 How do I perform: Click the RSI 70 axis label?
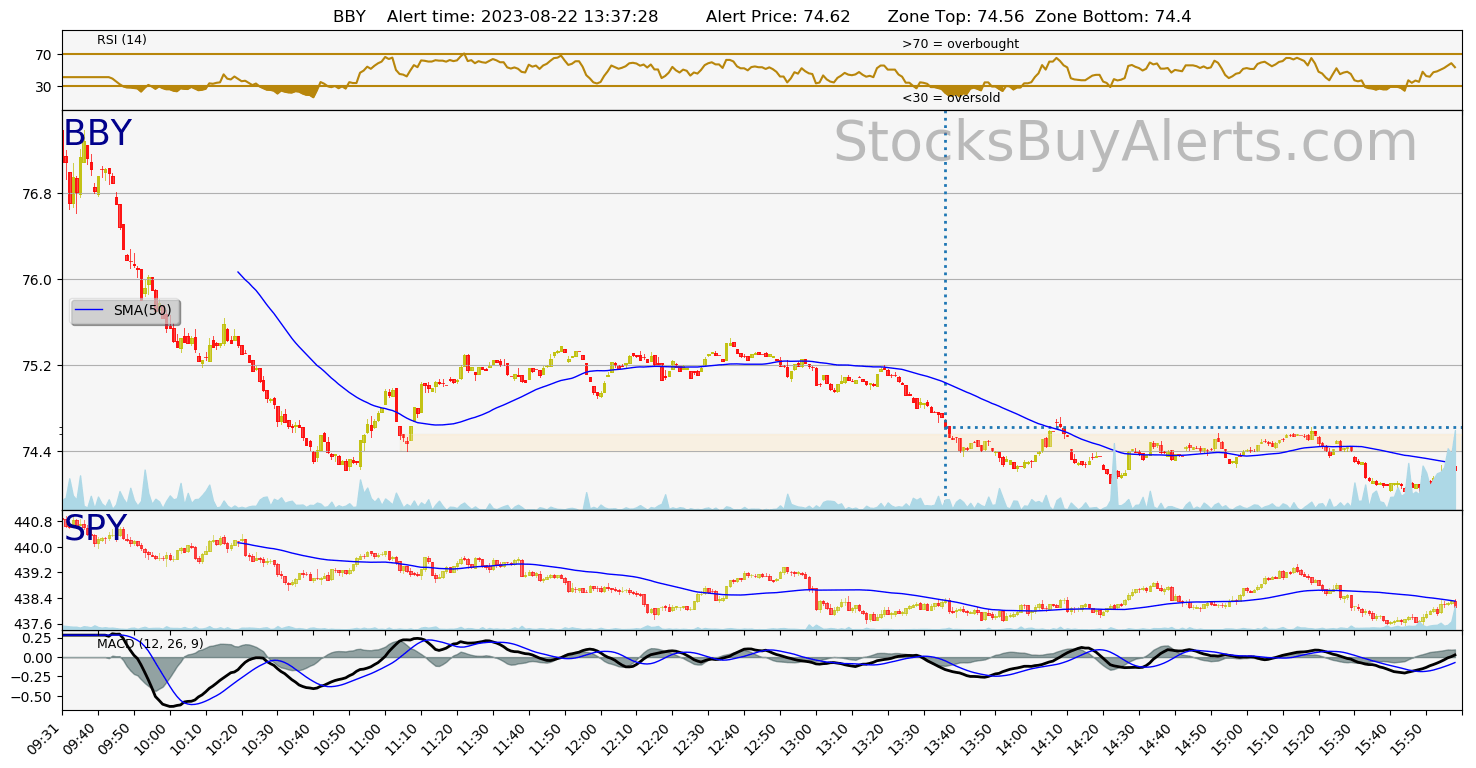click(x=43, y=55)
